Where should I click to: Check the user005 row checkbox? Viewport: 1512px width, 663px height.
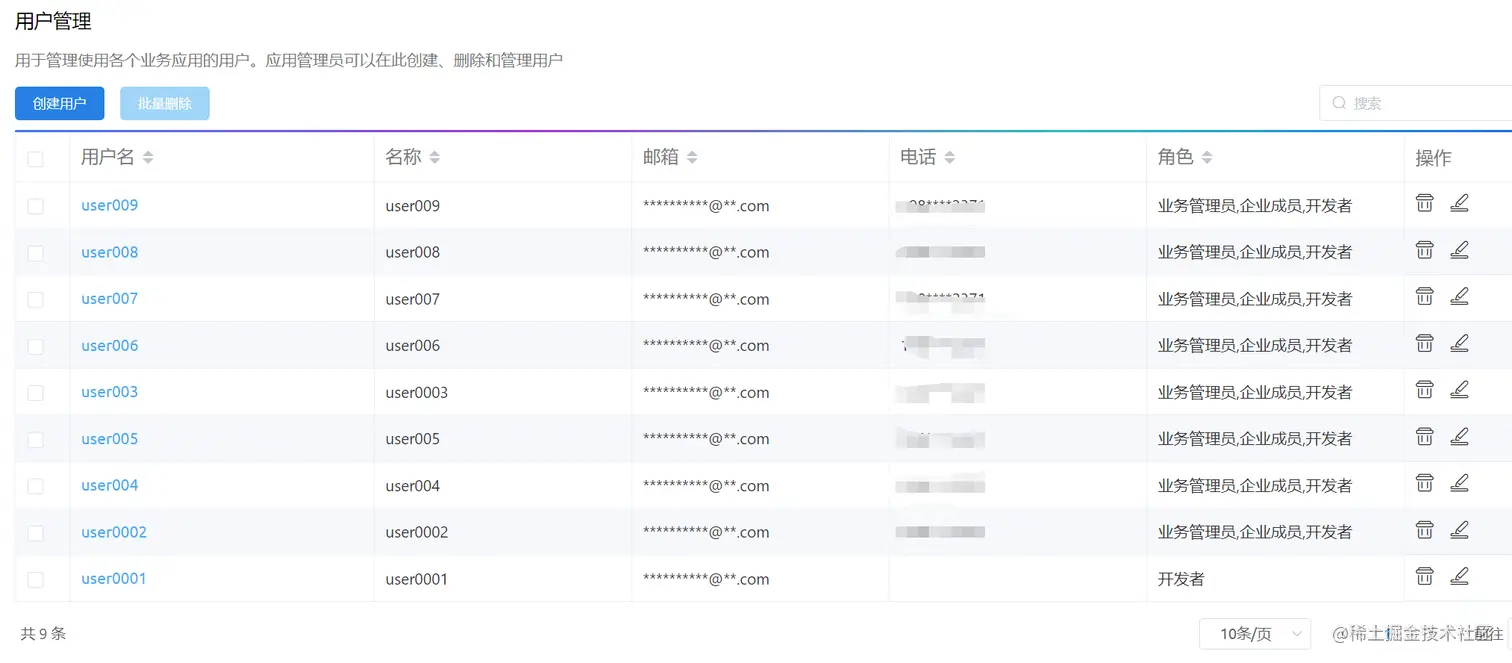tap(35, 439)
